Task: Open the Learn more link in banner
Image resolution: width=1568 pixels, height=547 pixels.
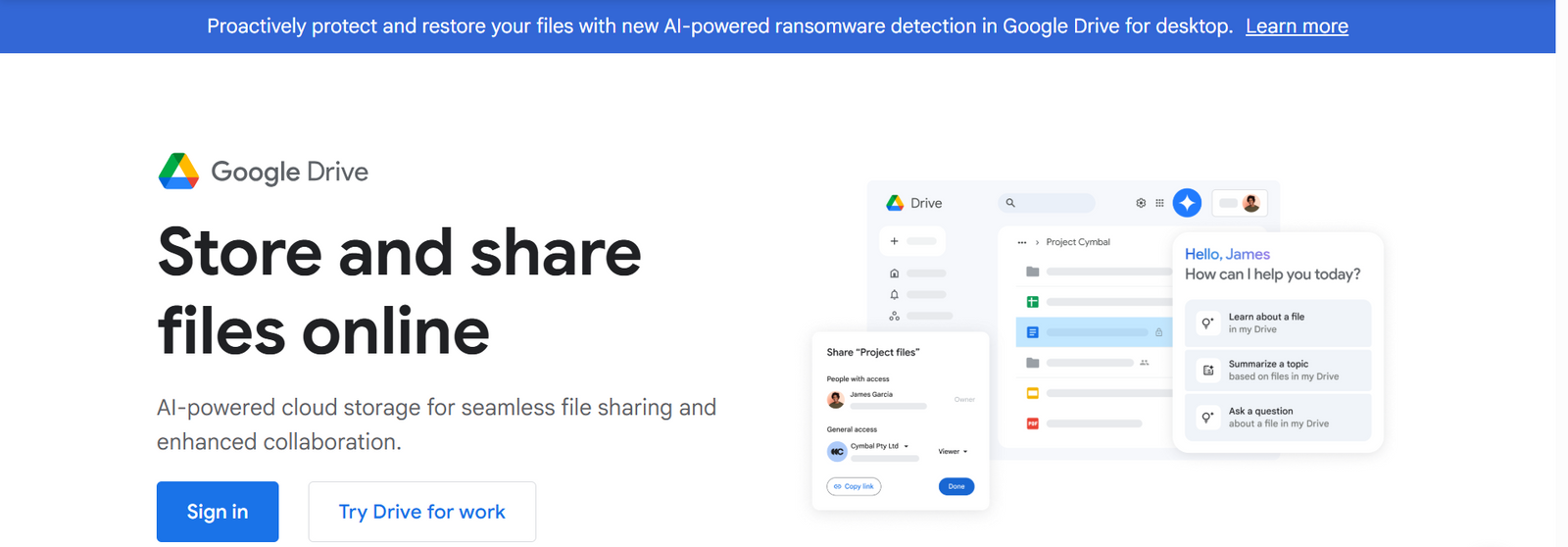Action: [1297, 26]
